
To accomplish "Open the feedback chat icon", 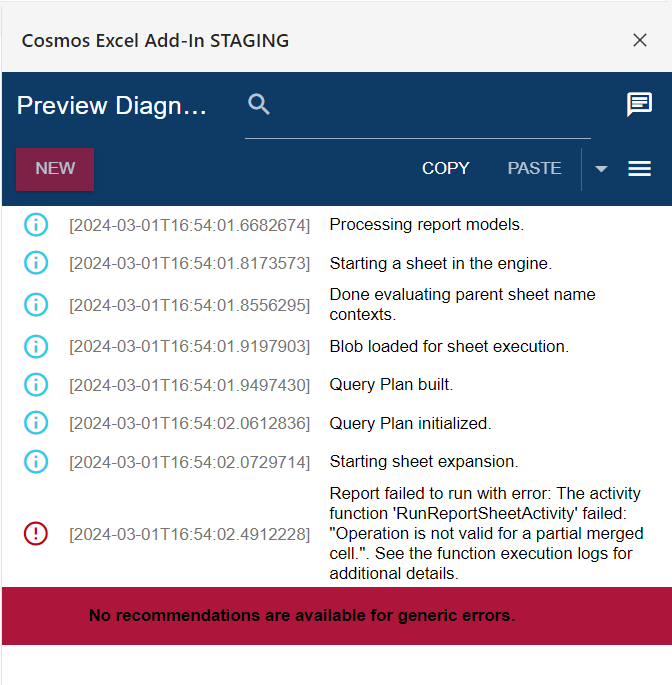I will (x=639, y=104).
